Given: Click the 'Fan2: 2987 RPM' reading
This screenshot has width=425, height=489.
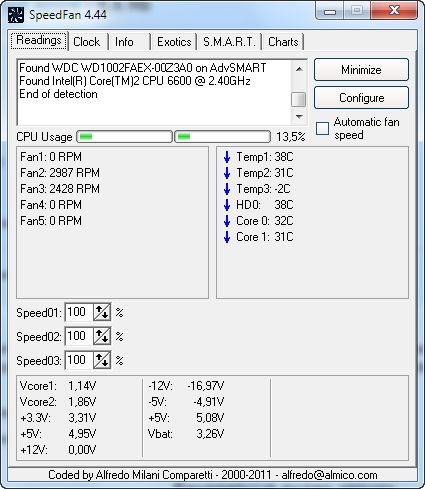Looking at the screenshot, I should point(60,173).
